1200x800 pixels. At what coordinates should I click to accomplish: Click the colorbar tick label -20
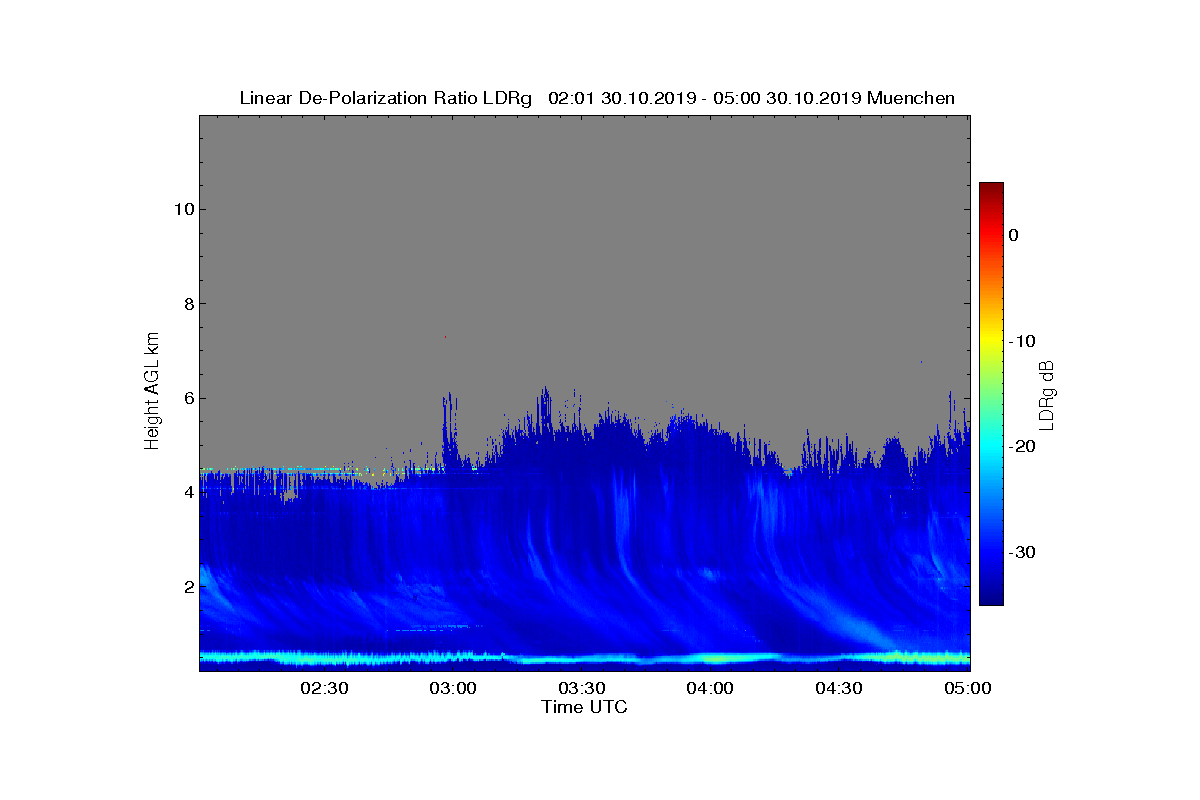(1021, 447)
